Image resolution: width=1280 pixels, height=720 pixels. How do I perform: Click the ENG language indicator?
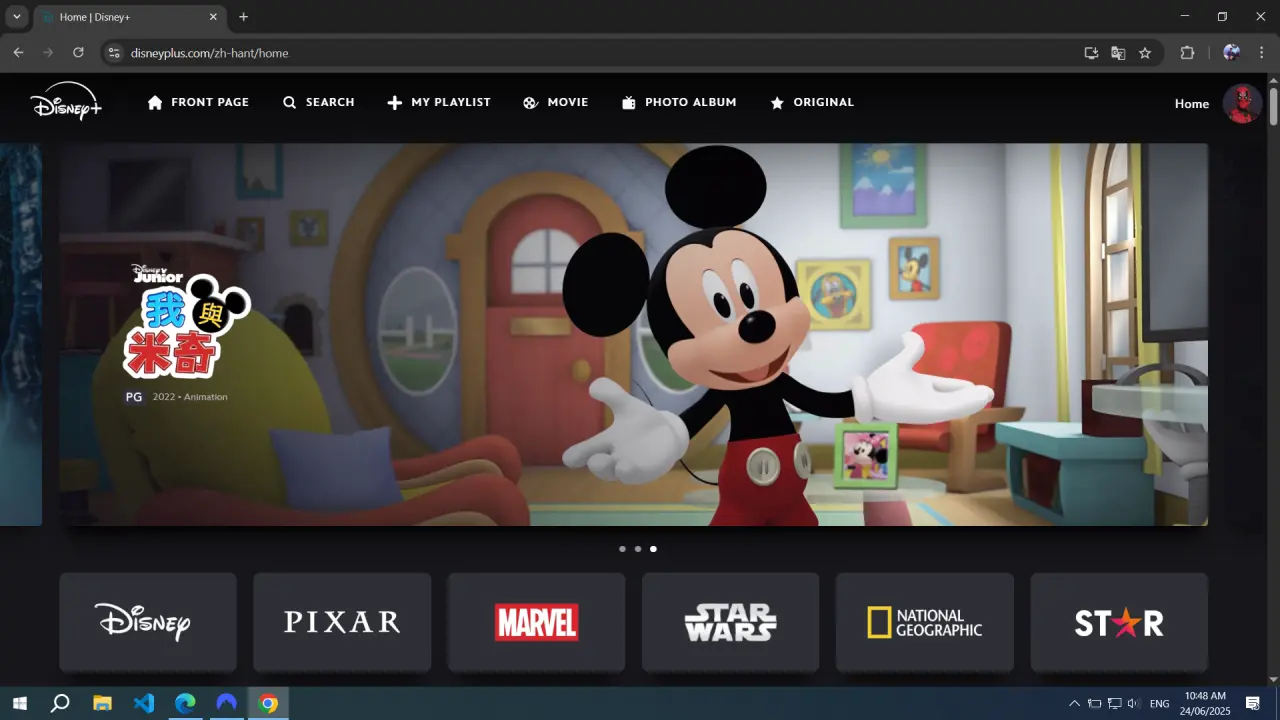[x=1160, y=704]
